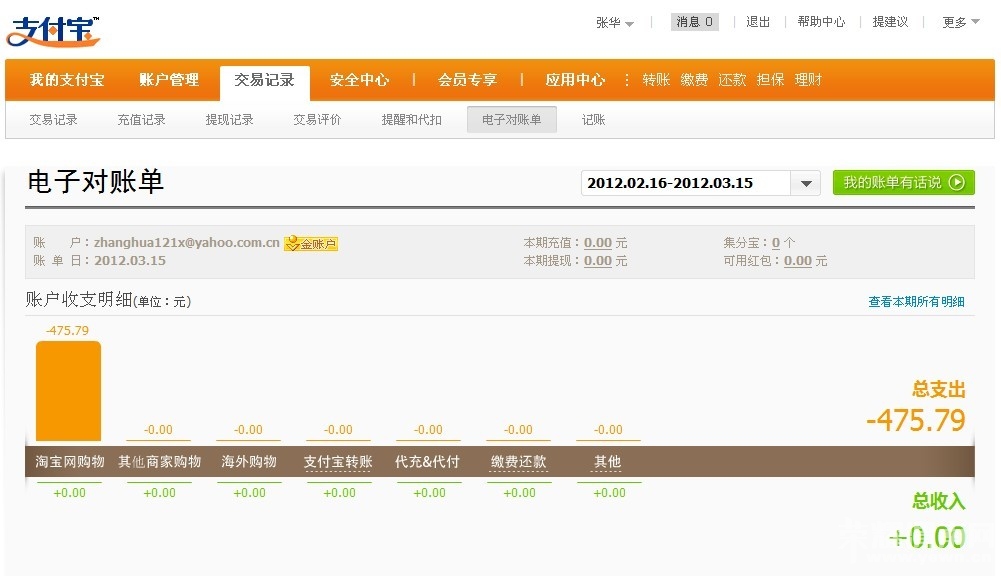This screenshot has height=576, width=1001.
Task: Click the 我的账单有话说 green button
Action: 903,183
